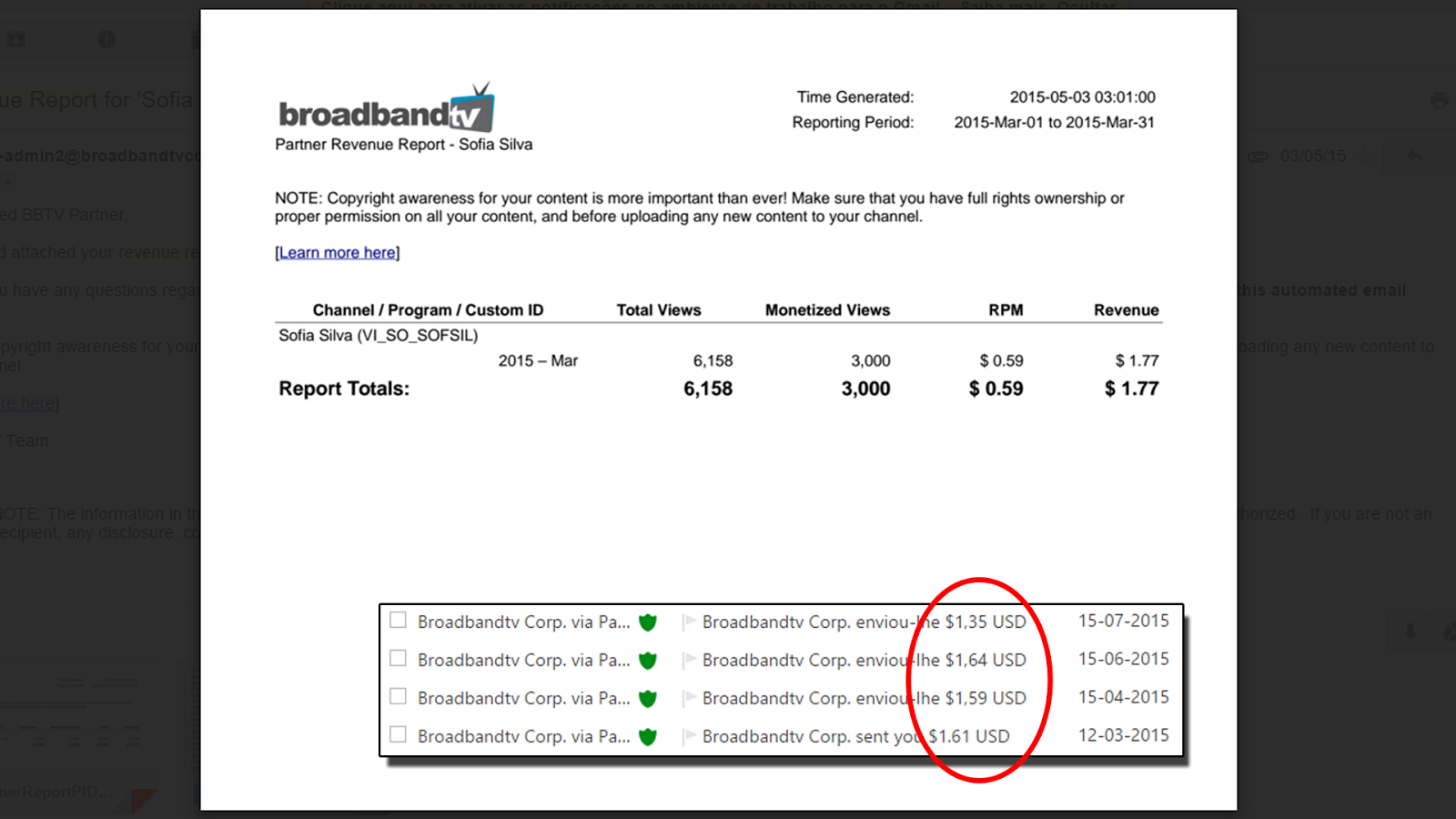
Task: Click the 'Time Generated:' label
Action: coord(855,97)
